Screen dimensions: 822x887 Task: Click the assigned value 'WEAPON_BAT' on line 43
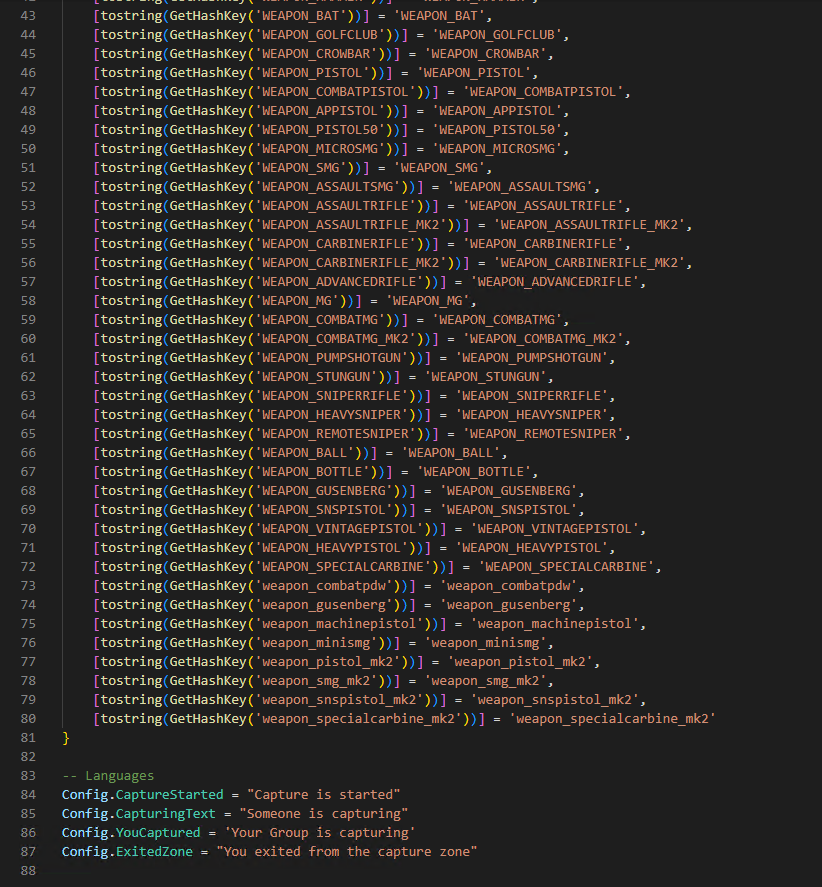pyautogui.click(x=439, y=15)
